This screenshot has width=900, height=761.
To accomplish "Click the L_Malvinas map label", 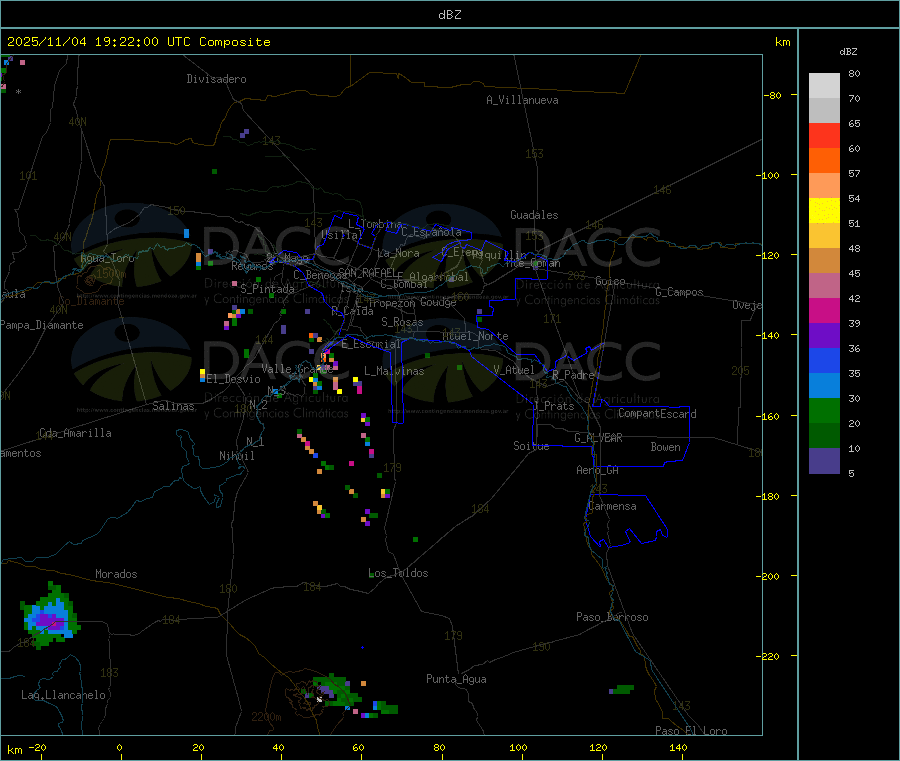I will (394, 371).
